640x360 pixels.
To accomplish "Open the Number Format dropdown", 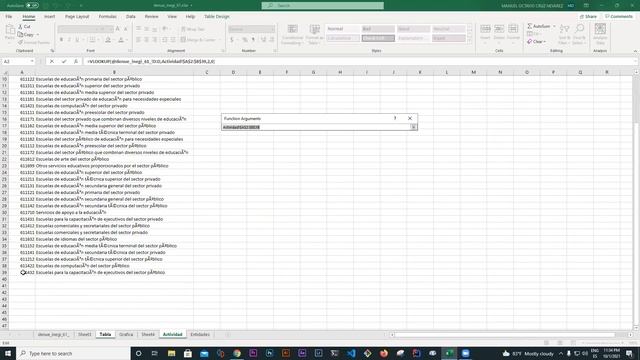I will [x=272, y=29].
